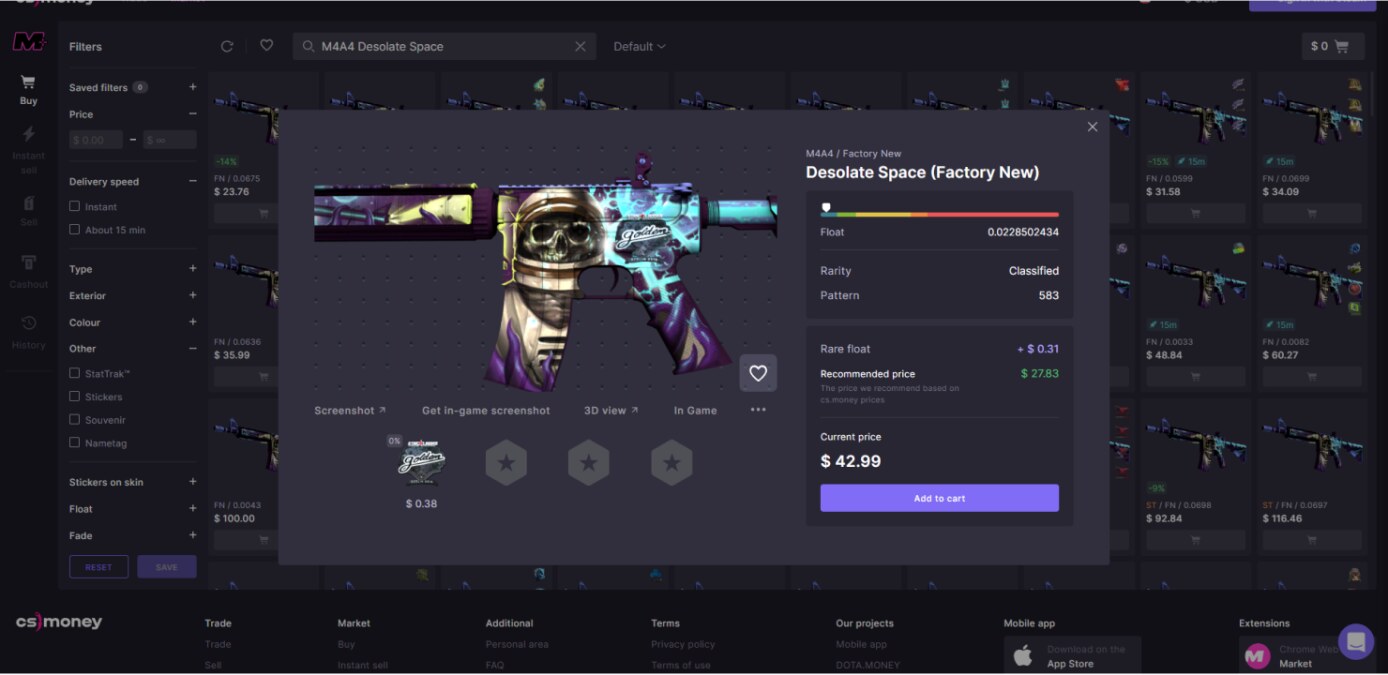Open the footer Buy link under Market
This screenshot has width=1388, height=675.
(x=346, y=645)
